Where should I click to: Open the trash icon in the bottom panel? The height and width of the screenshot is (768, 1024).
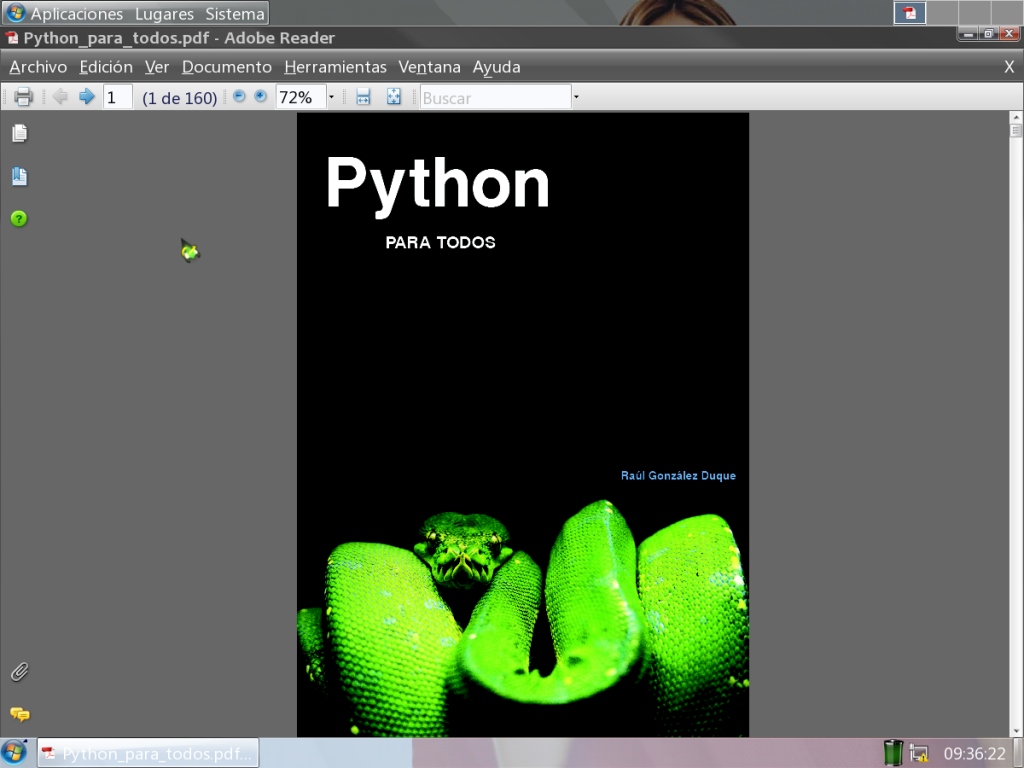(893, 753)
